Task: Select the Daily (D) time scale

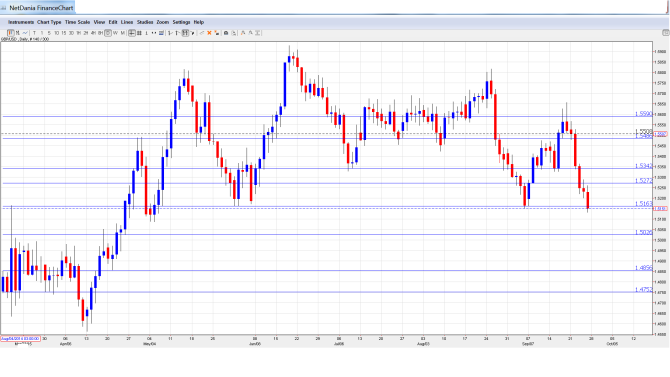Action: click(x=108, y=33)
